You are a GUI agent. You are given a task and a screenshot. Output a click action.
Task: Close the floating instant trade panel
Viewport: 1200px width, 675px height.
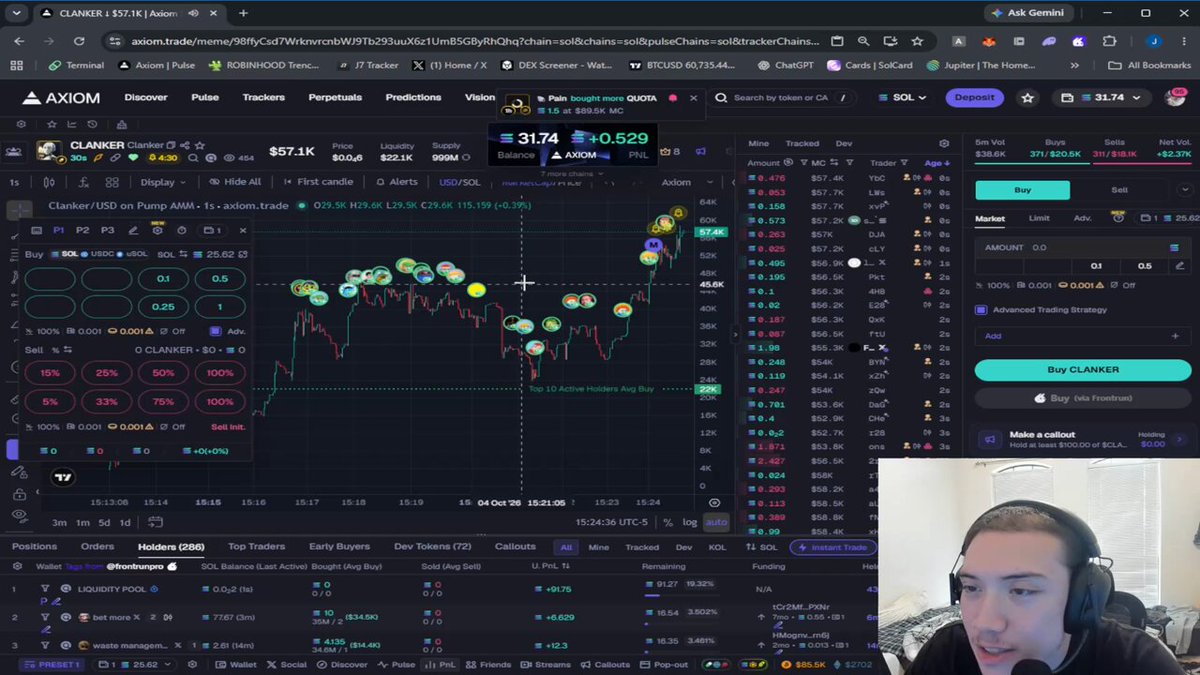242,230
